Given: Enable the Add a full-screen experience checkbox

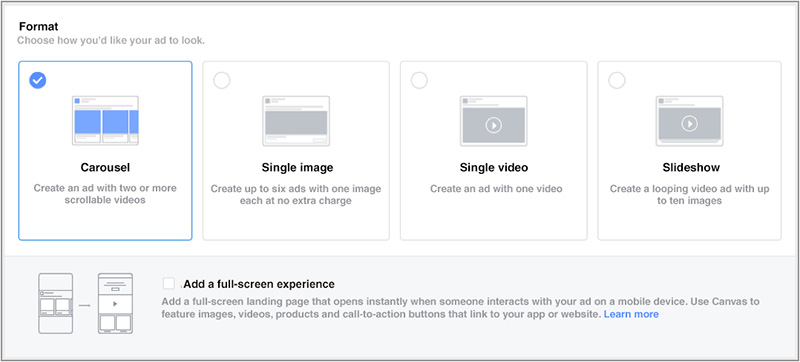Looking at the screenshot, I should pos(169,283).
